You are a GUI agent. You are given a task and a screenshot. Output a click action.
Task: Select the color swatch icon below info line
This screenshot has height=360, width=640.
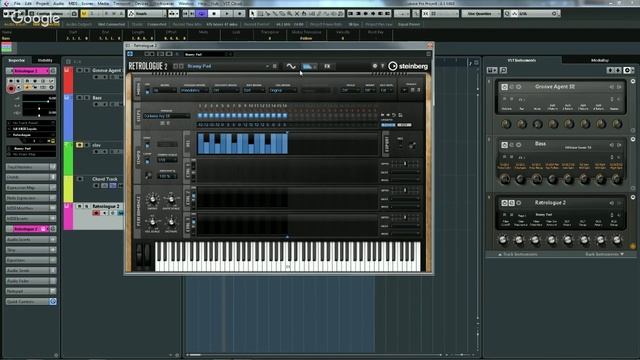tap(7, 47)
